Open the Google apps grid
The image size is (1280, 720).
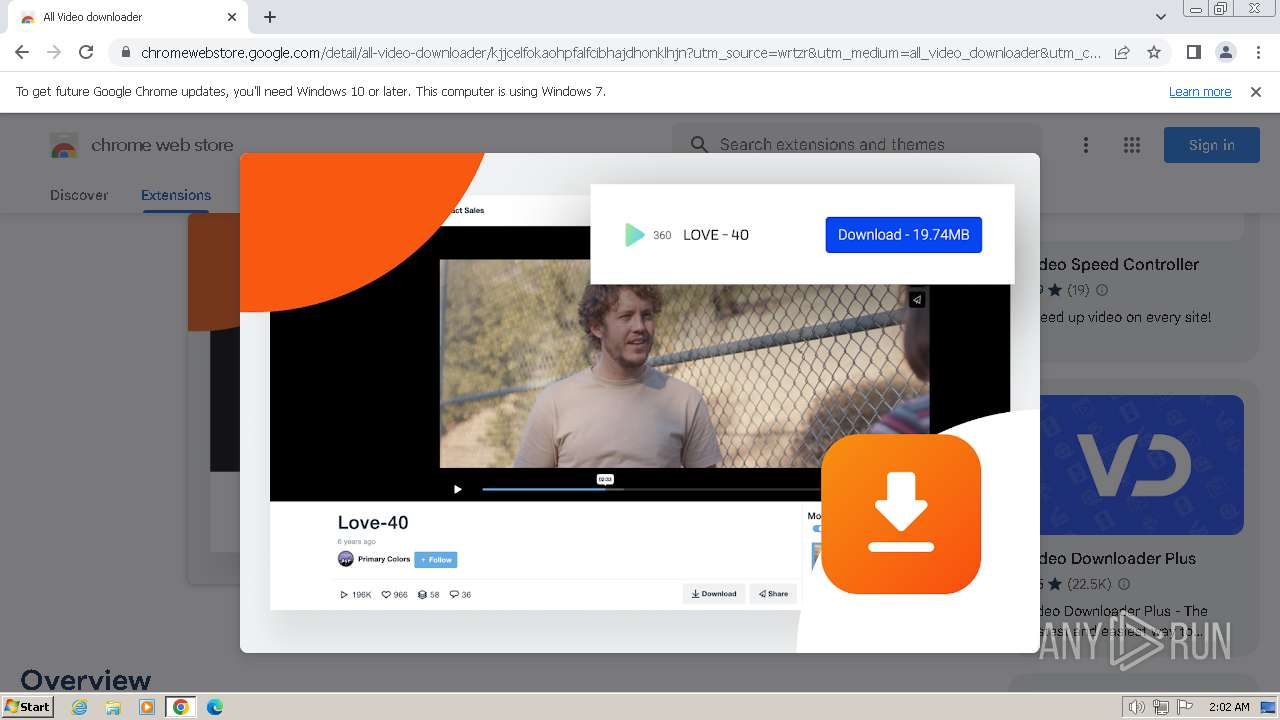tap(1132, 145)
